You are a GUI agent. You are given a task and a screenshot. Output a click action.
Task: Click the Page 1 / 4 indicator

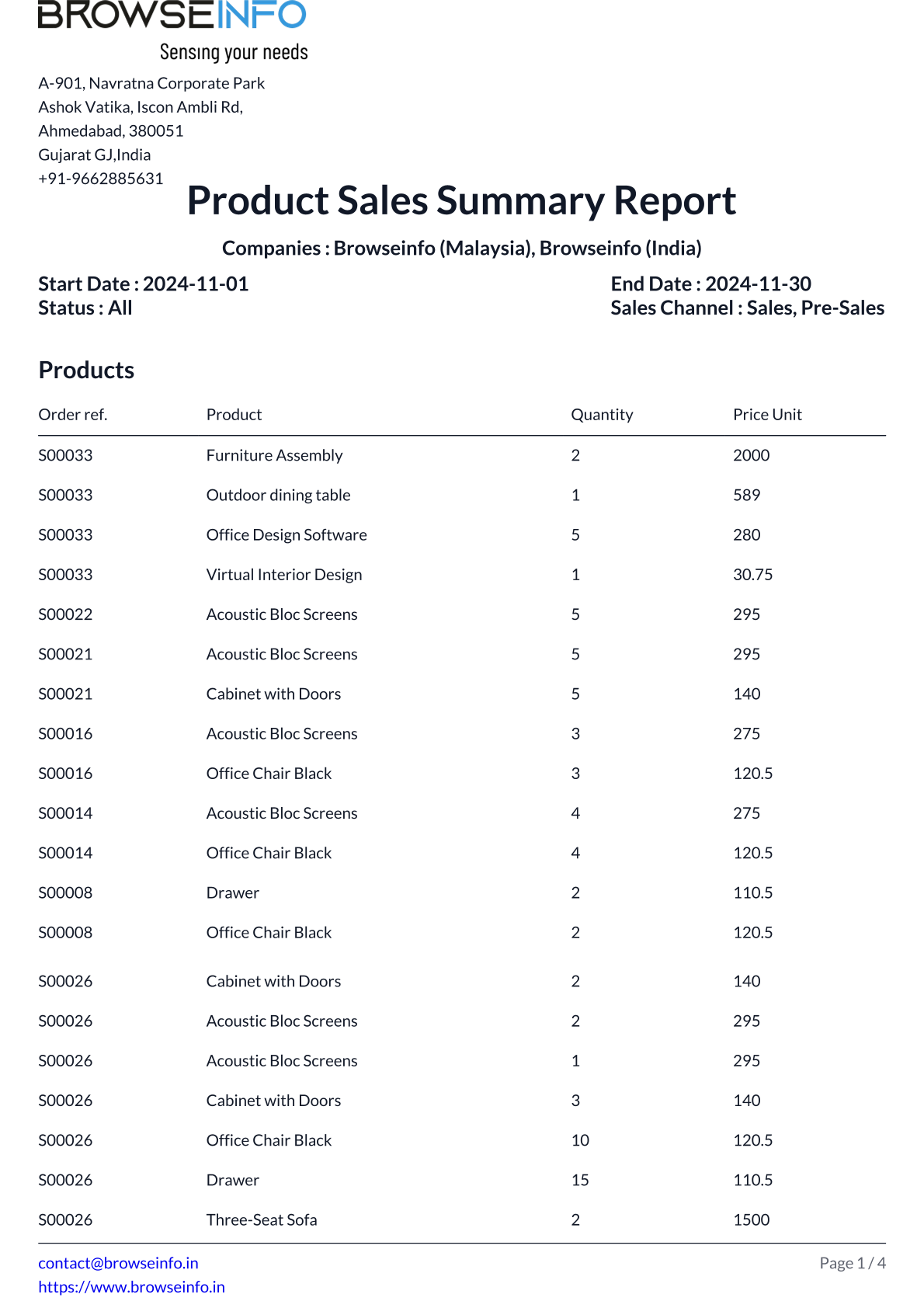852,1264
